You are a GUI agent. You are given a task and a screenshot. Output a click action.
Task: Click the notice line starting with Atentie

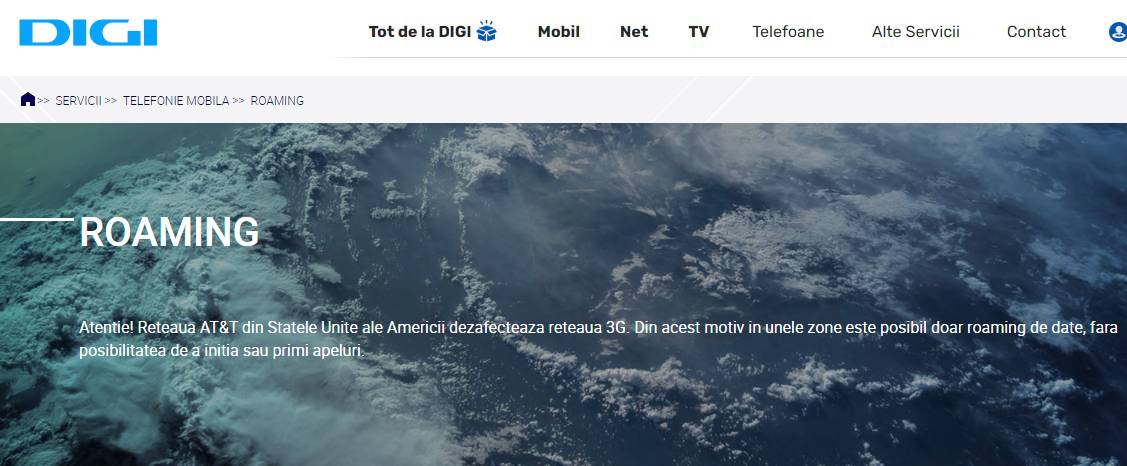click(600, 330)
